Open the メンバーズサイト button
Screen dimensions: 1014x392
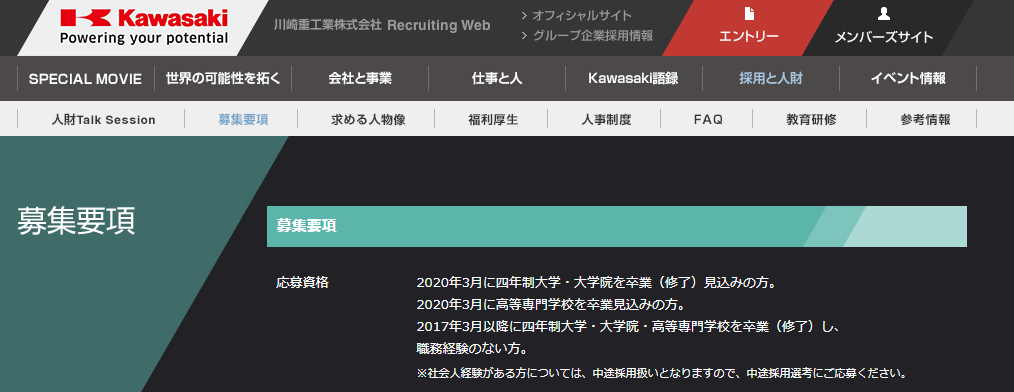883,28
